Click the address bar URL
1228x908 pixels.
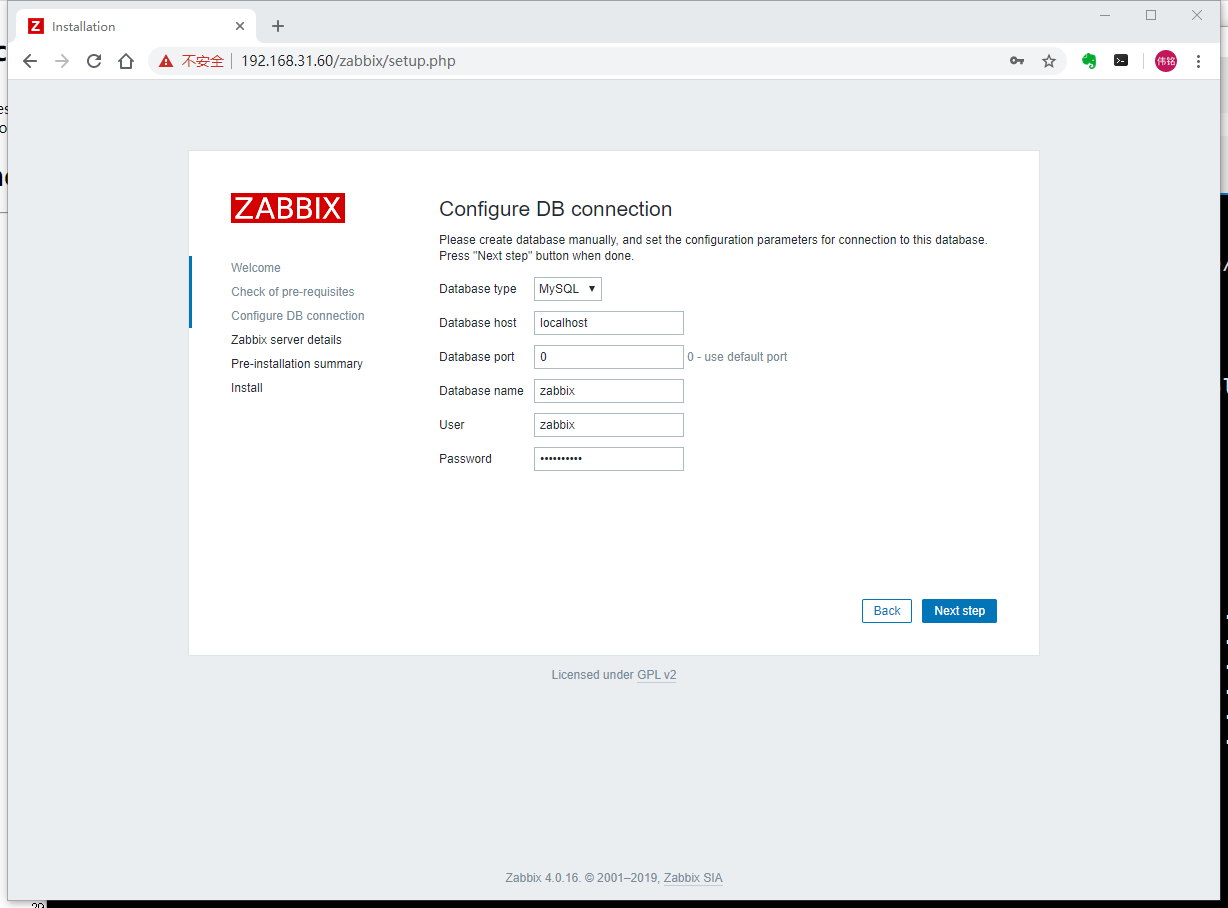(x=348, y=61)
